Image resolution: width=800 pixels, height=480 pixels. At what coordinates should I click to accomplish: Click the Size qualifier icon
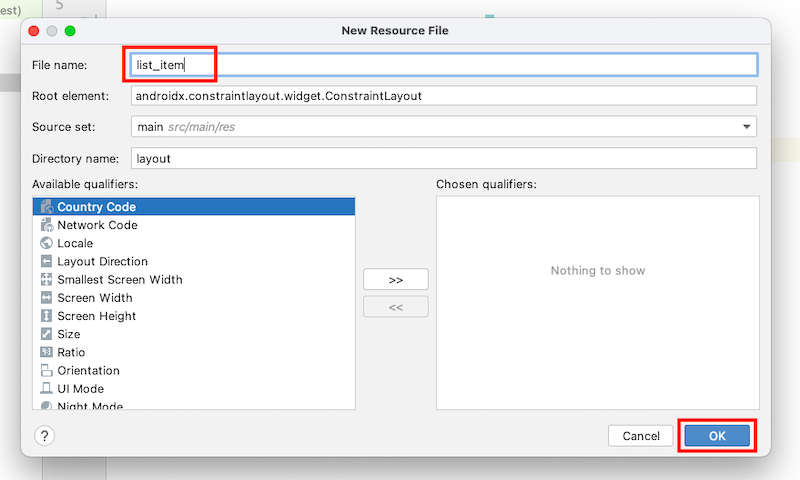click(46, 334)
